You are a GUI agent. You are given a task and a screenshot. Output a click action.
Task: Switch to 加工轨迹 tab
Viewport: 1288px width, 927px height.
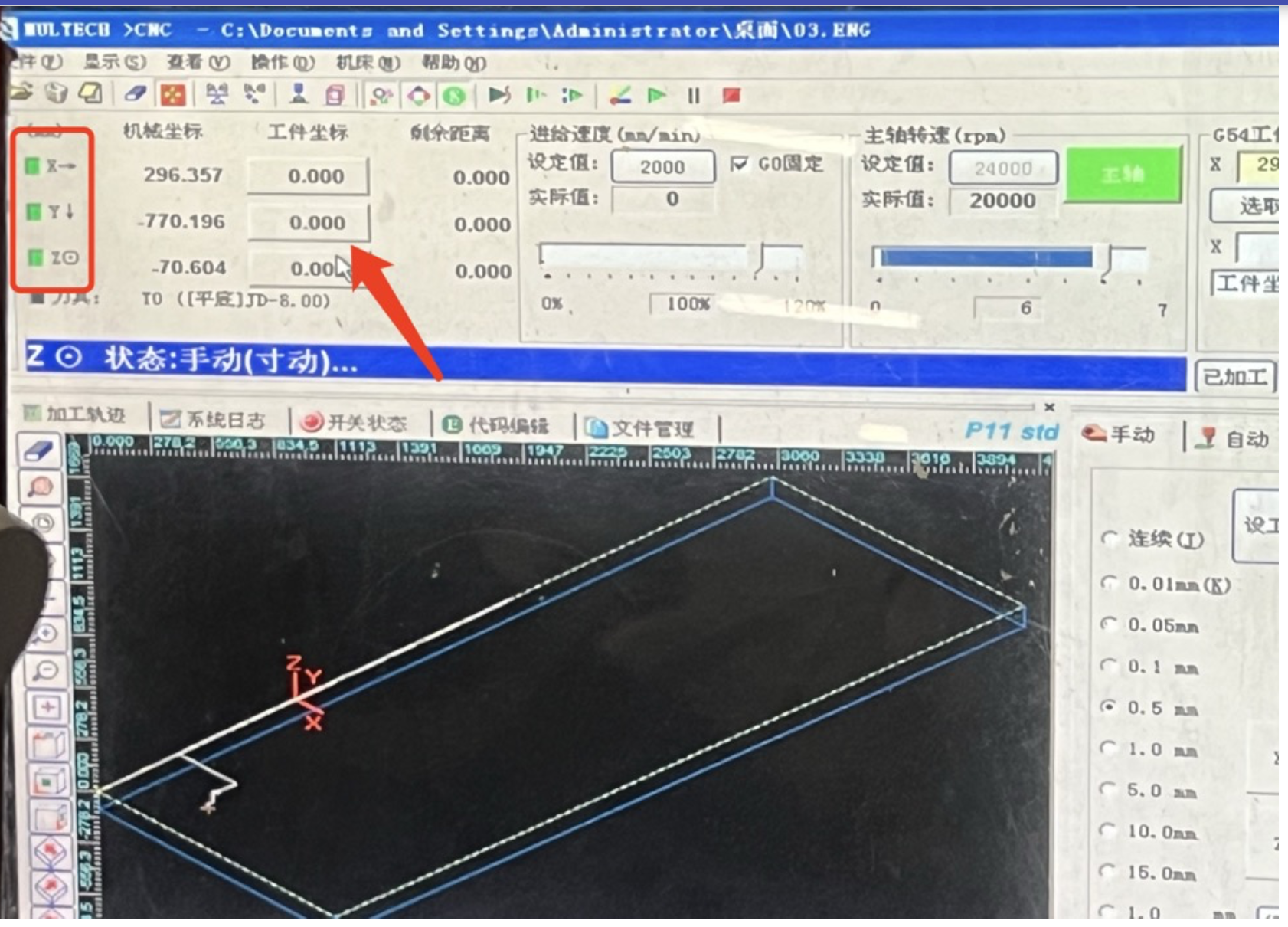pyautogui.click(x=74, y=414)
